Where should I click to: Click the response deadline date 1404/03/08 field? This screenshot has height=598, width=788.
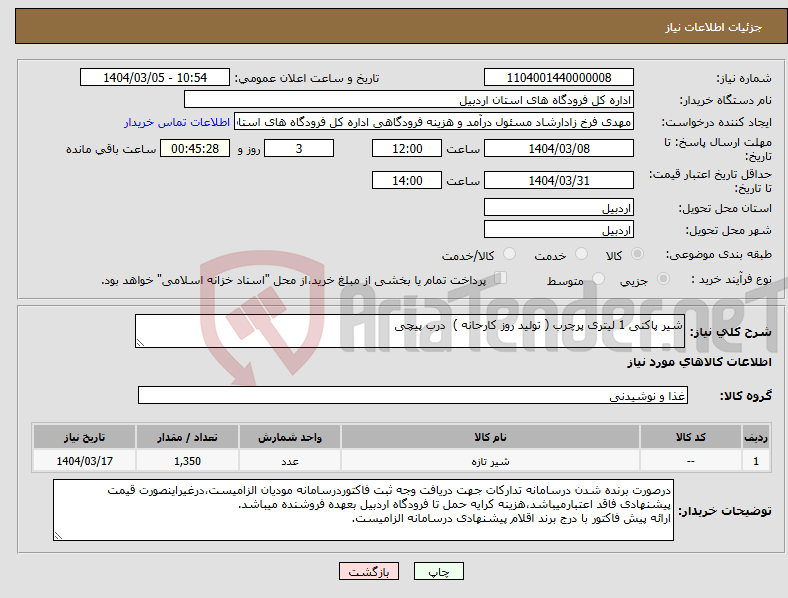click(558, 148)
